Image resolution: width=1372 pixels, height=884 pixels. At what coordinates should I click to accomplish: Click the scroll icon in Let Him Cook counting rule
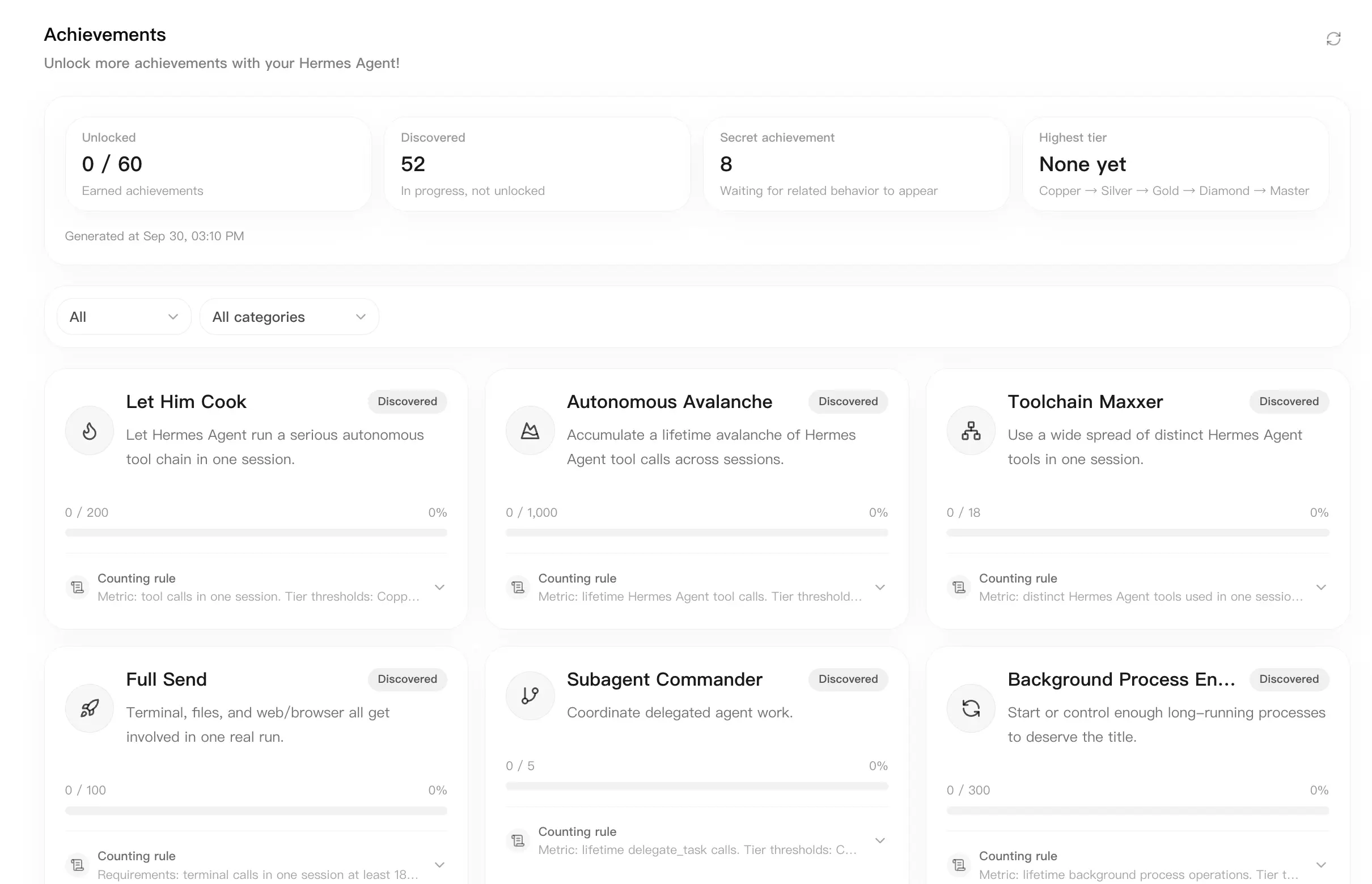click(78, 587)
